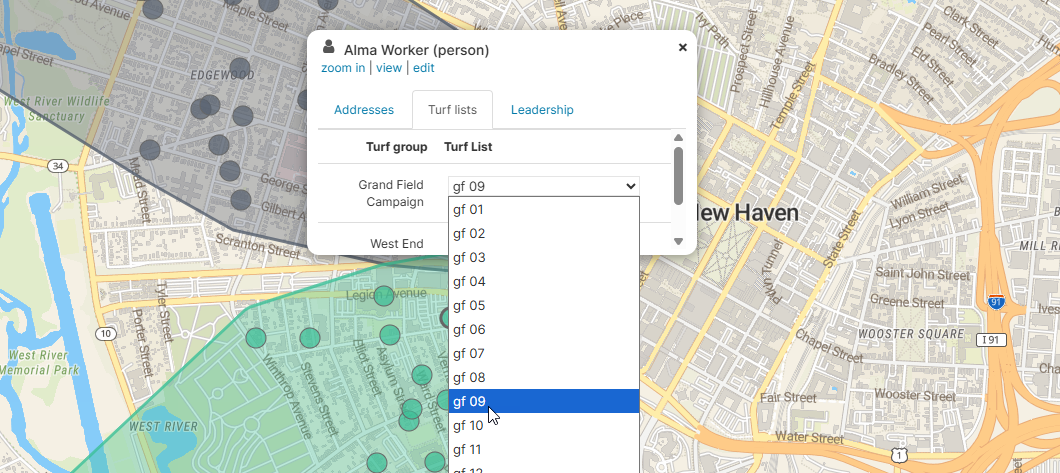Open the Leadership tab
The width and height of the screenshot is (1060, 473).
542,109
